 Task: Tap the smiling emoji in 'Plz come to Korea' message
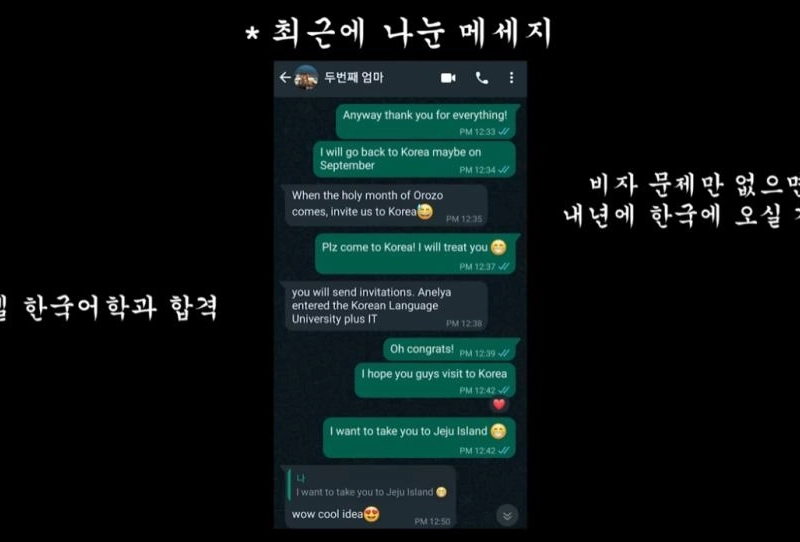498,248
